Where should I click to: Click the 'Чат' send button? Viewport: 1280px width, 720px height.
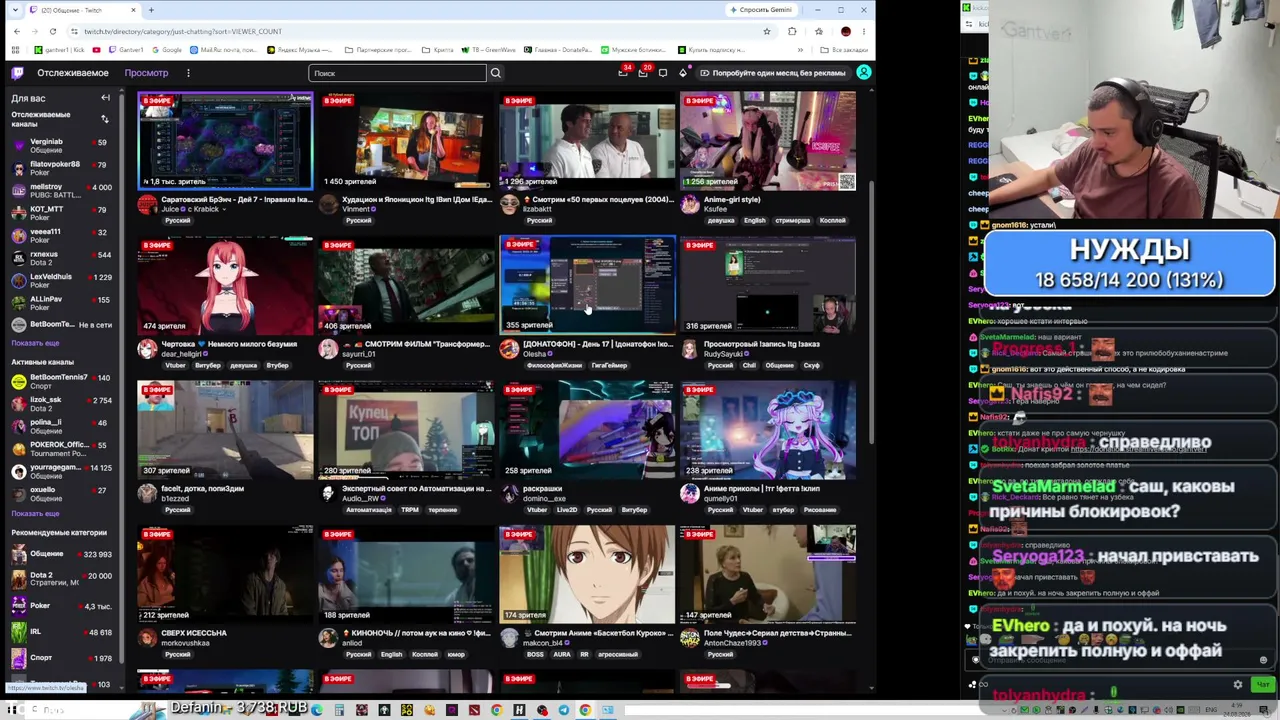[x=1262, y=685]
